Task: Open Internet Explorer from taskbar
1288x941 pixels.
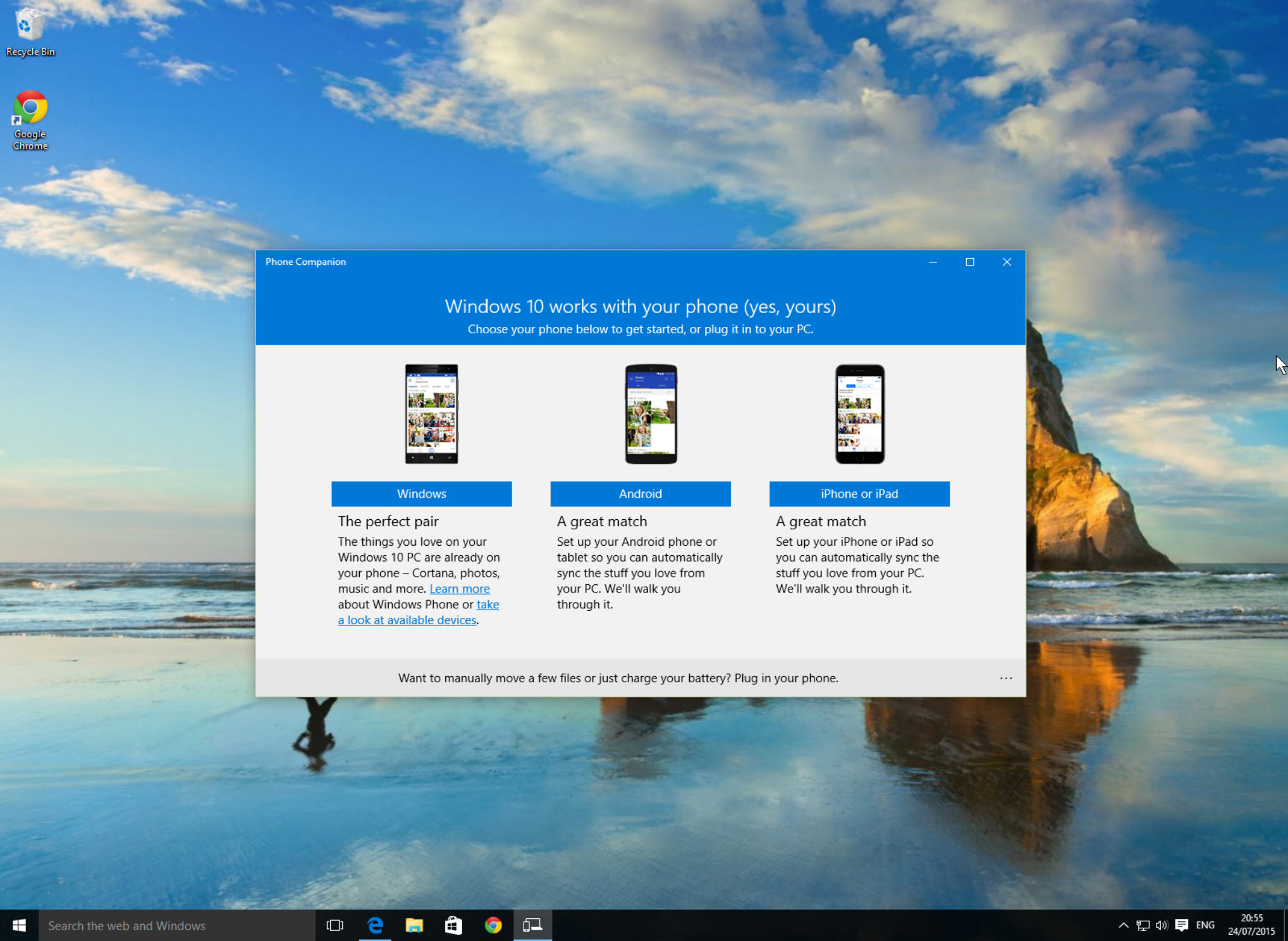Action: coord(376,925)
